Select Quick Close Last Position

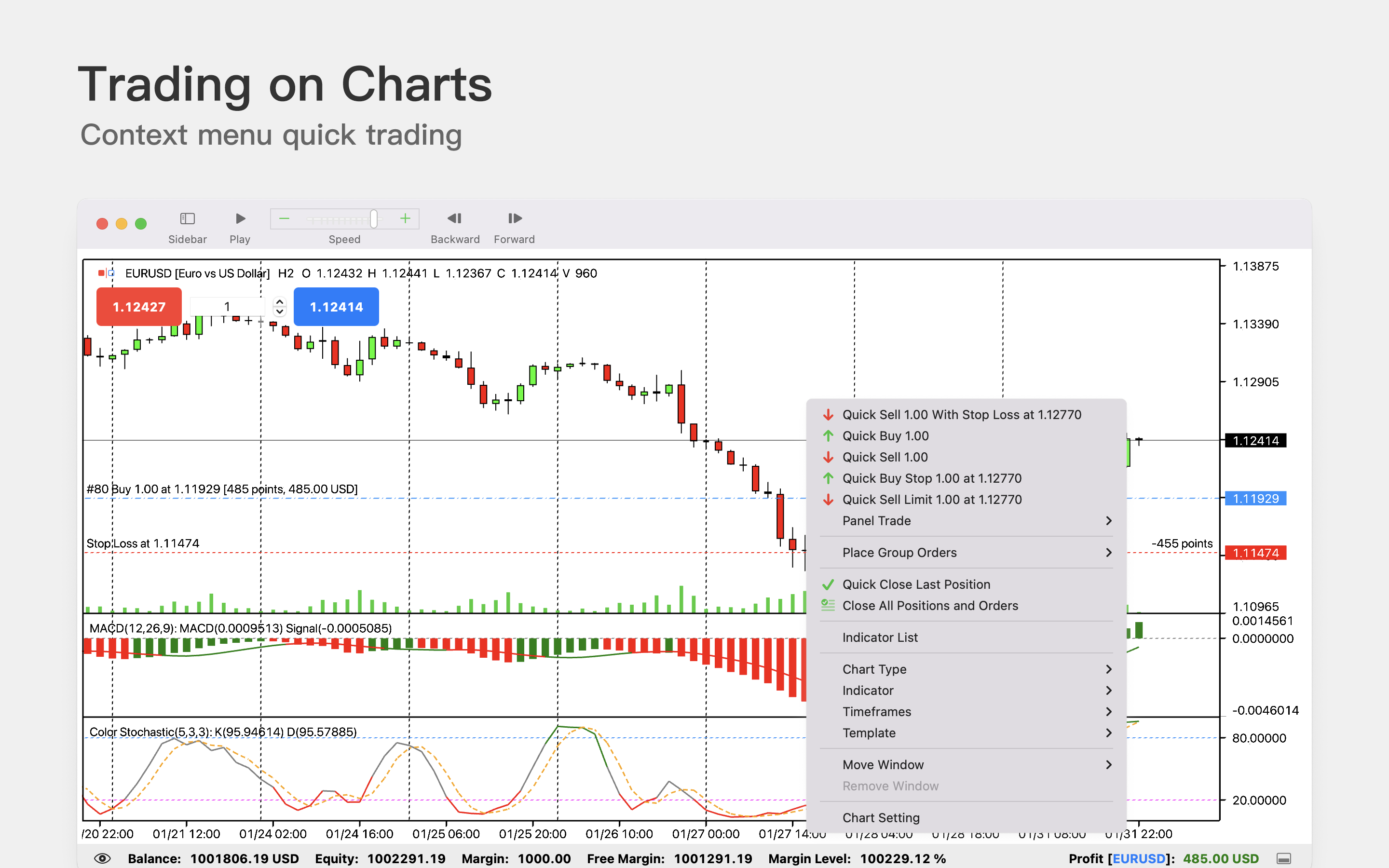click(x=966, y=584)
